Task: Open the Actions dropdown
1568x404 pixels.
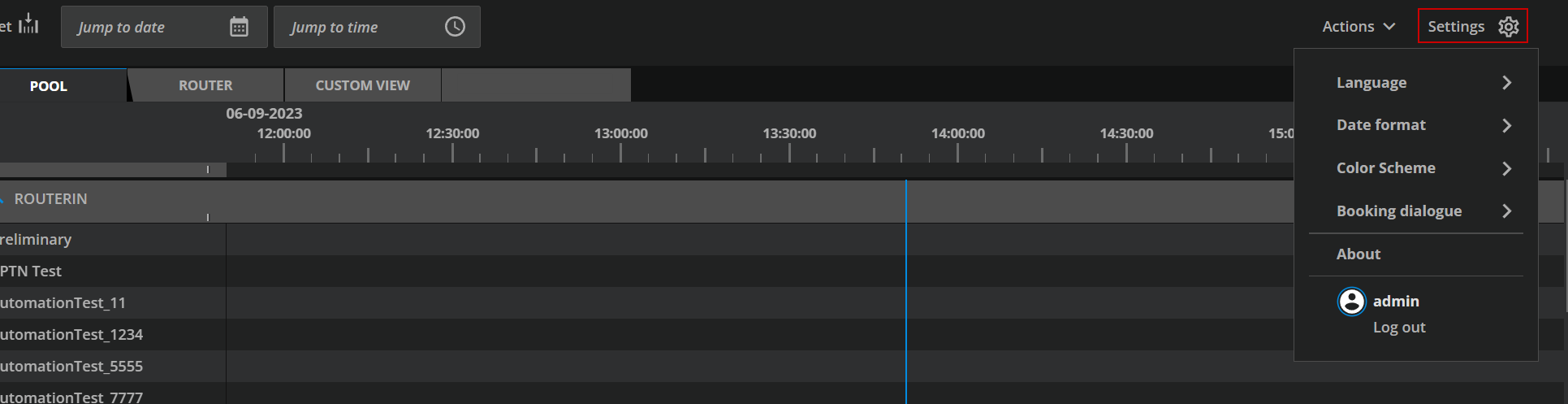Action: 1358,27
